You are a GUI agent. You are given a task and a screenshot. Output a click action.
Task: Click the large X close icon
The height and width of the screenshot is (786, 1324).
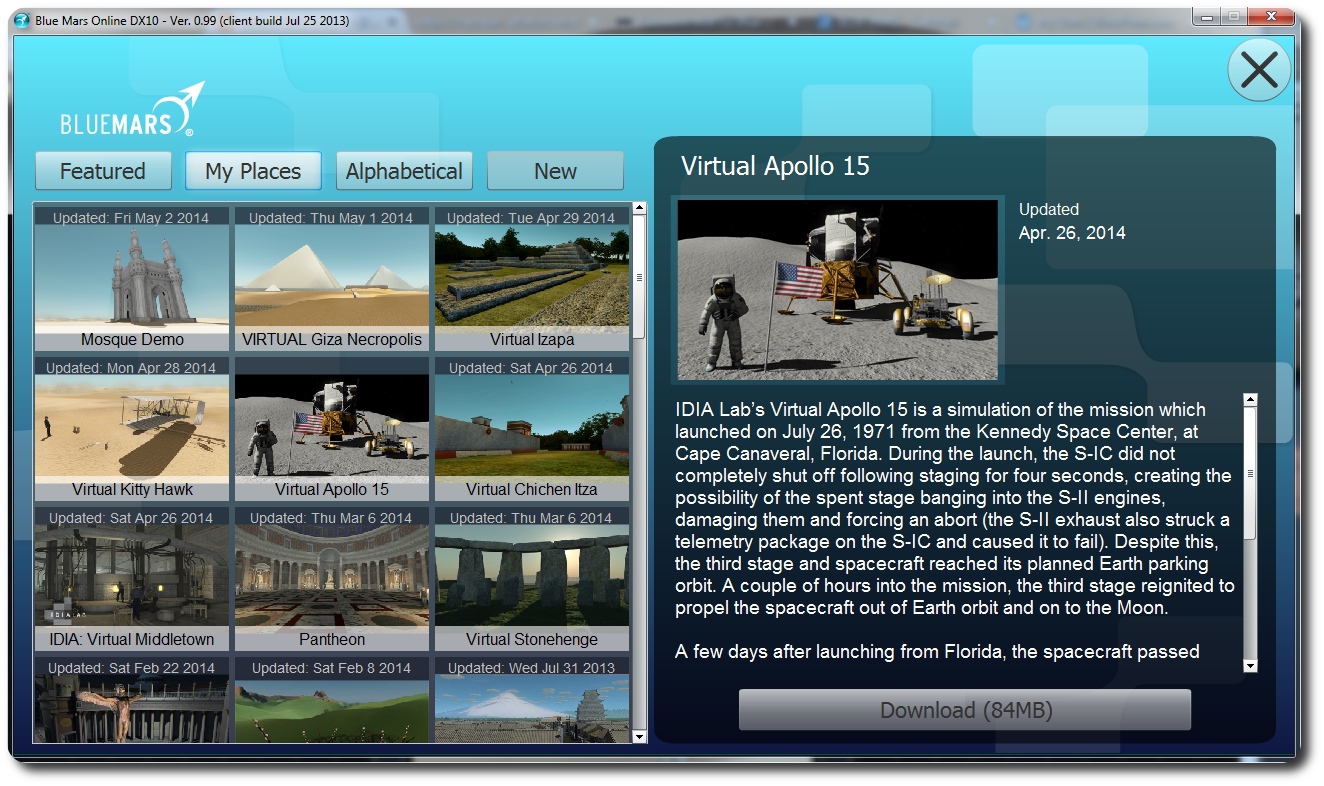pos(1259,70)
